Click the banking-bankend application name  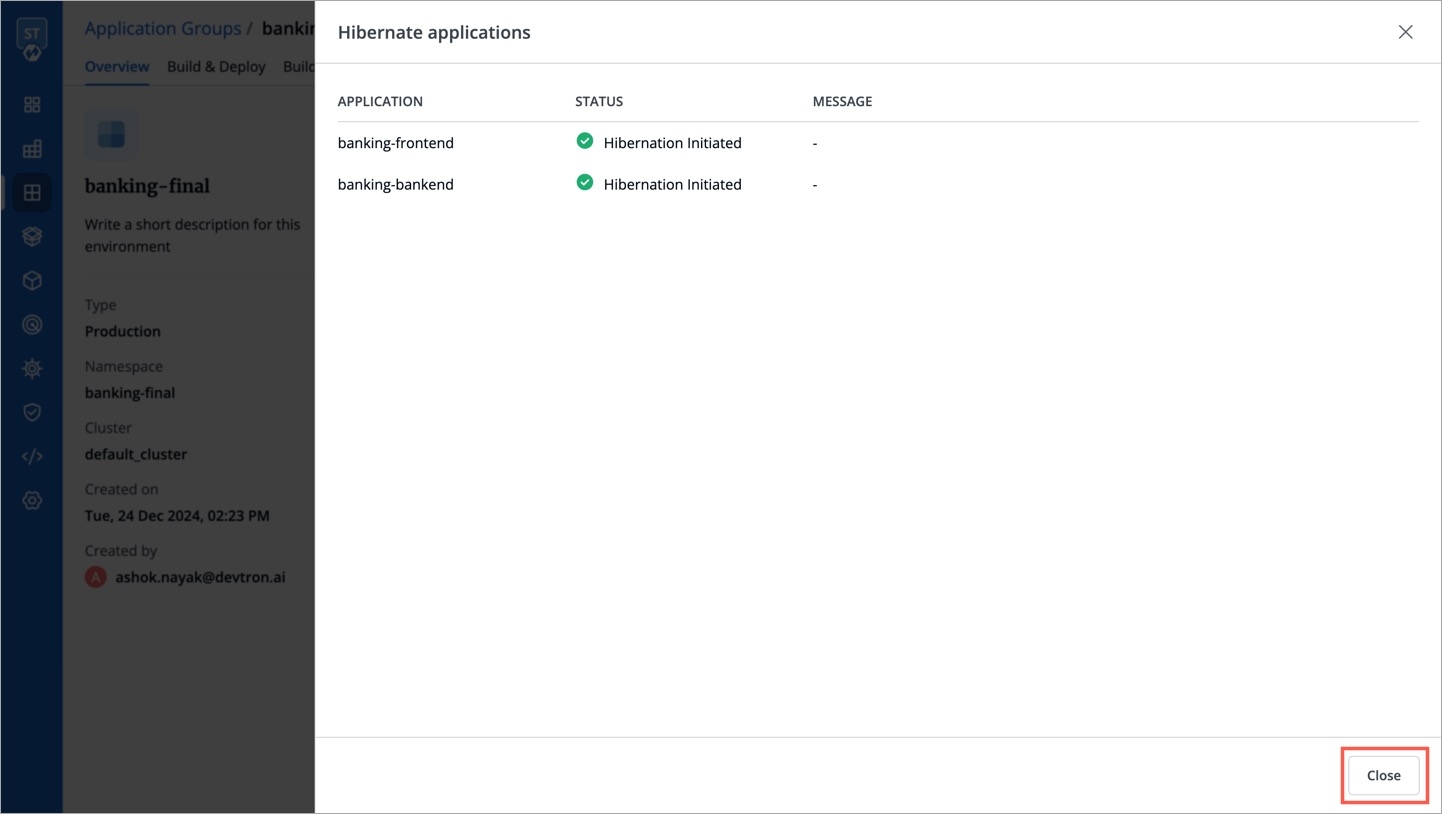click(x=395, y=184)
